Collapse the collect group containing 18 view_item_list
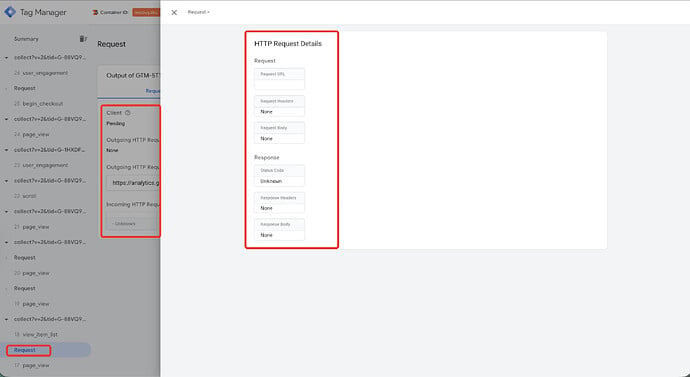This screenshot has height=377, width=690. (7, 319)
